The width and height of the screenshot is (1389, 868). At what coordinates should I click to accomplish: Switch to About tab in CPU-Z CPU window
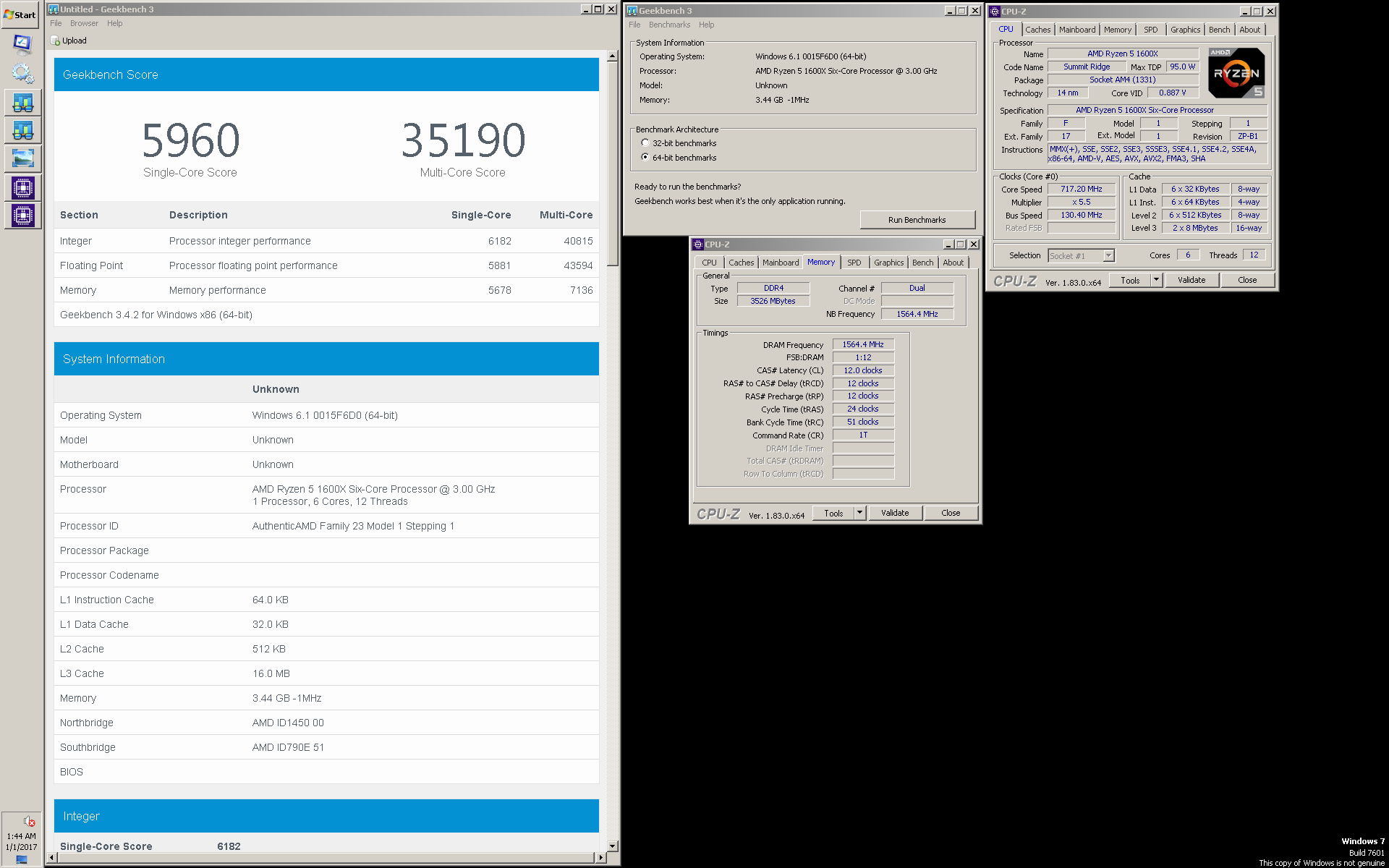pos(1250,30)
